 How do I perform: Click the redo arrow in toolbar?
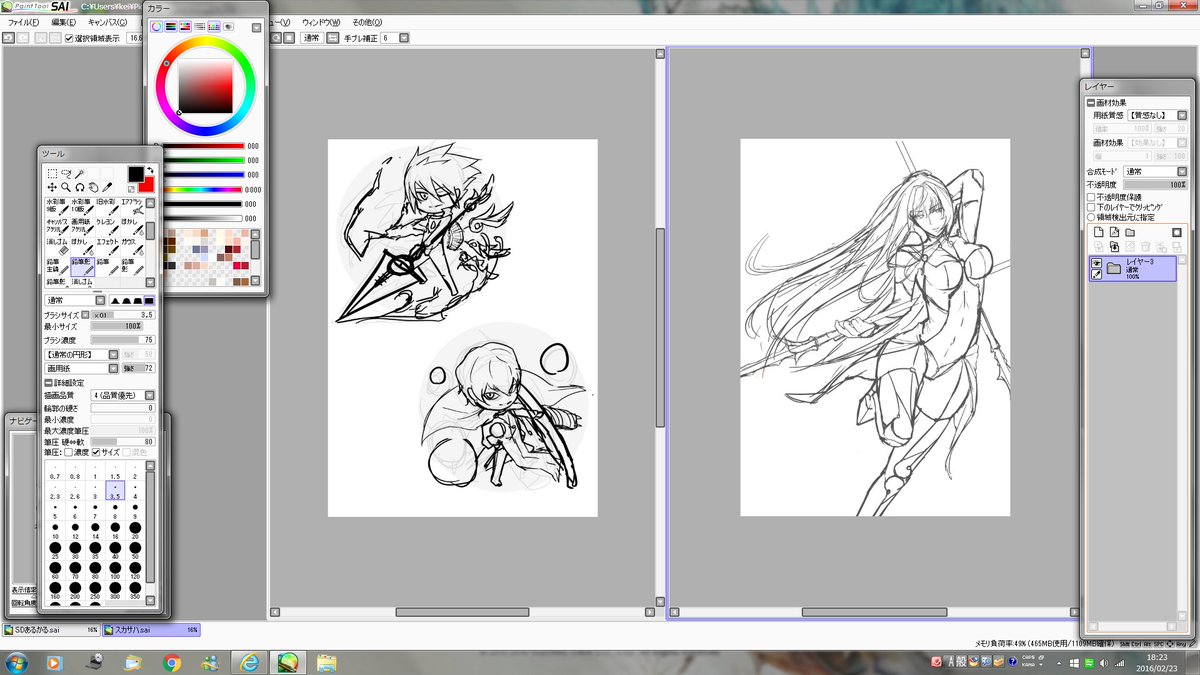(22, 38)
